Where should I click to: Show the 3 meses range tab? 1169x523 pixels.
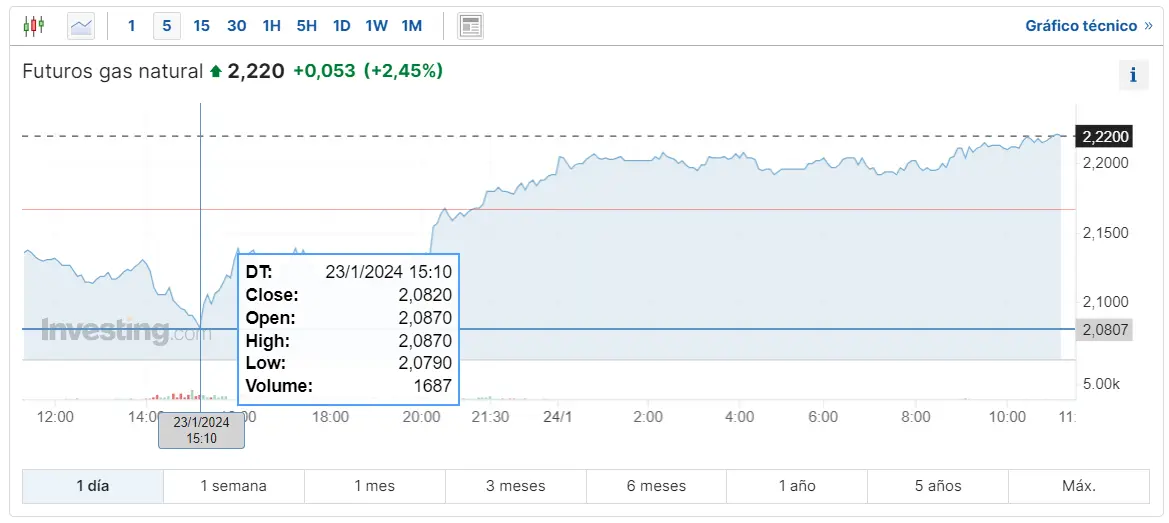click(515, 486)
